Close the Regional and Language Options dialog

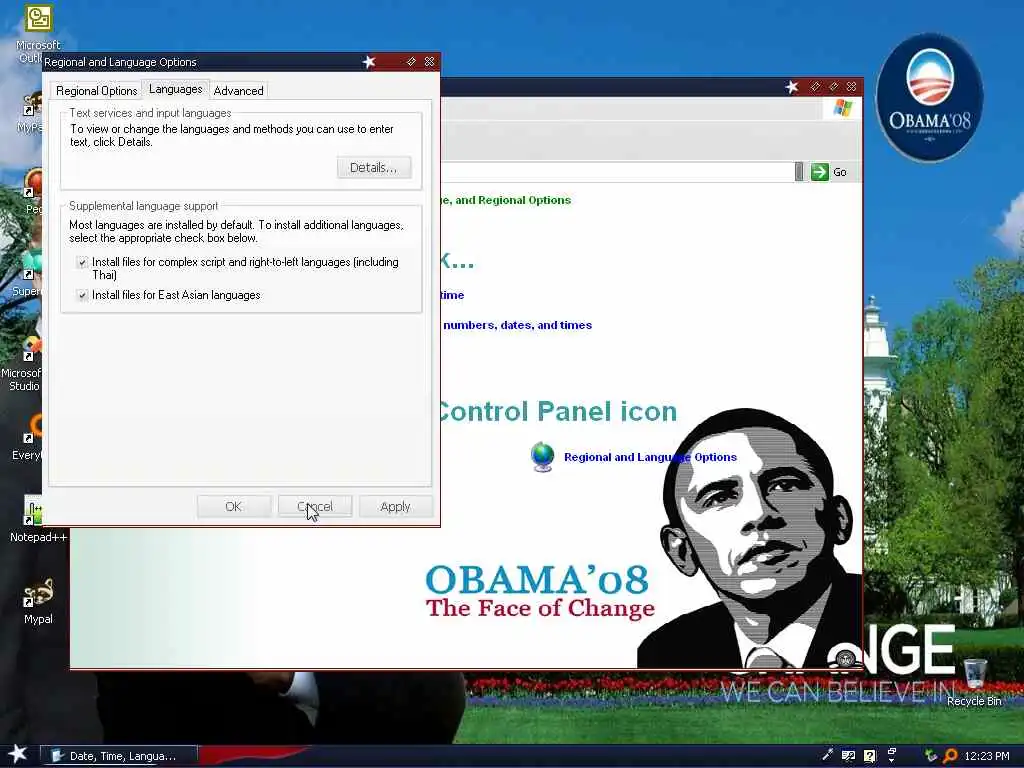pos(429,61)
